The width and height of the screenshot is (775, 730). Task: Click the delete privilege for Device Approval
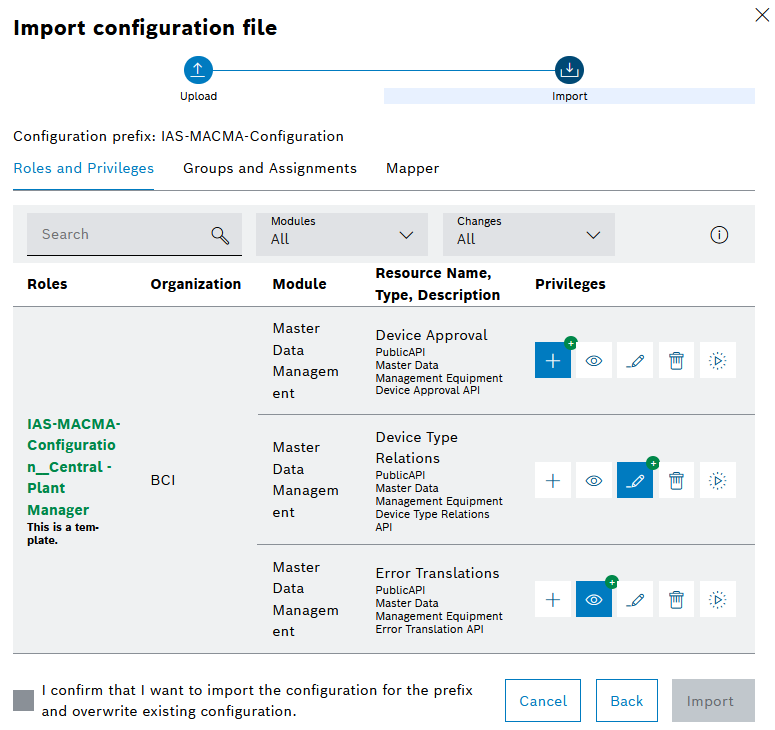(676, 361)
